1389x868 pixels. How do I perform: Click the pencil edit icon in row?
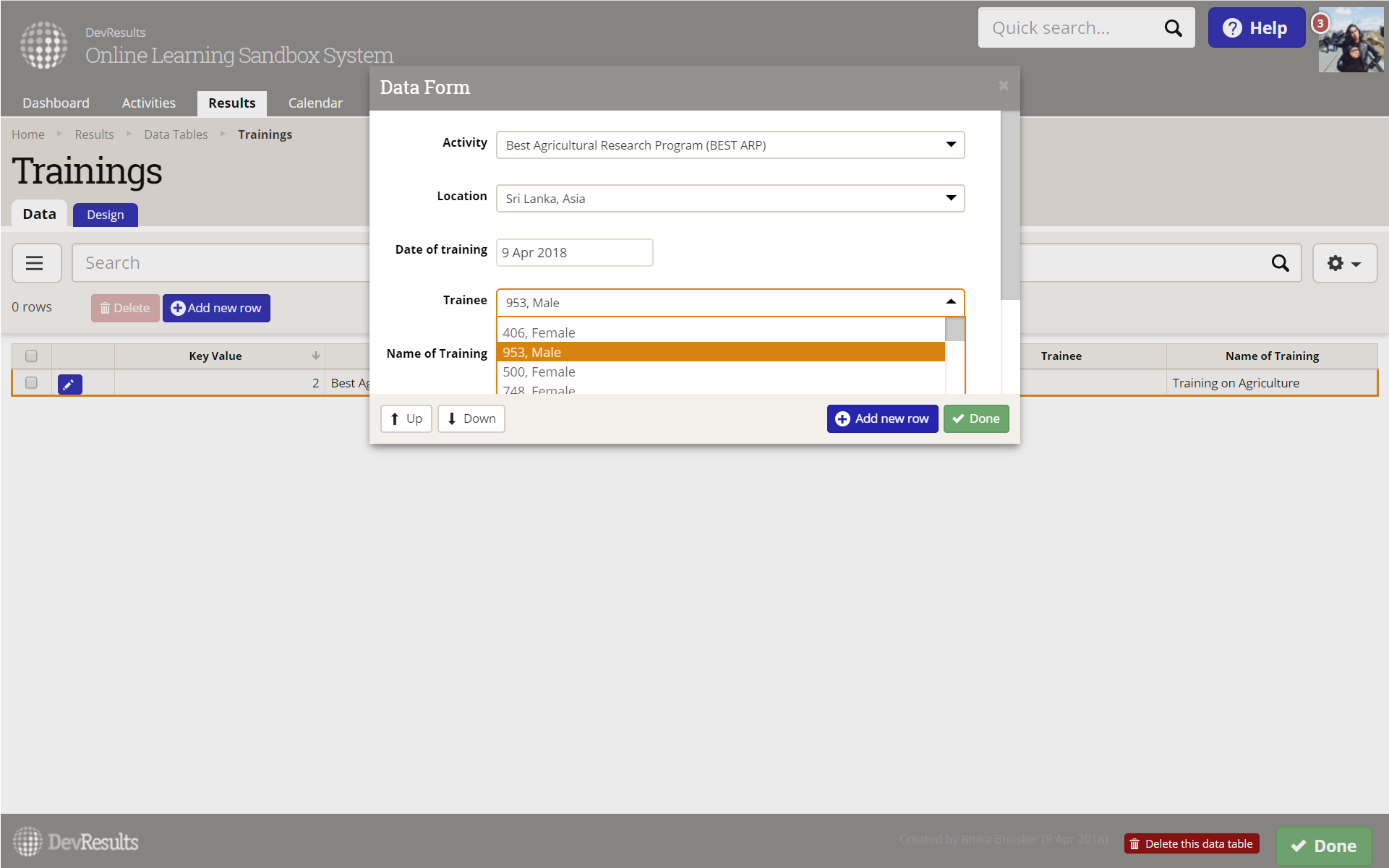(x=69, y=384)
